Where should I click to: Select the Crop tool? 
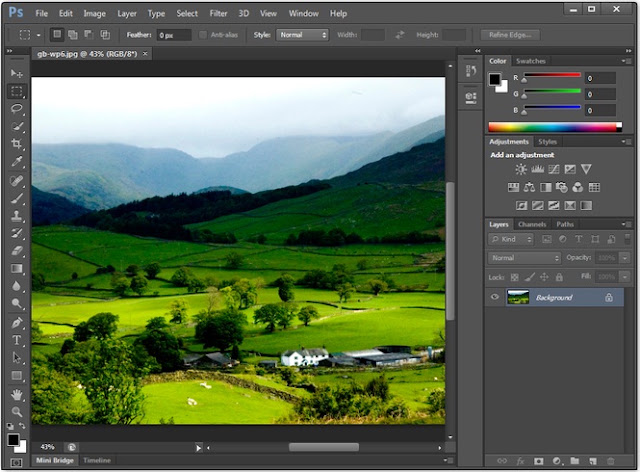[17, 143]
